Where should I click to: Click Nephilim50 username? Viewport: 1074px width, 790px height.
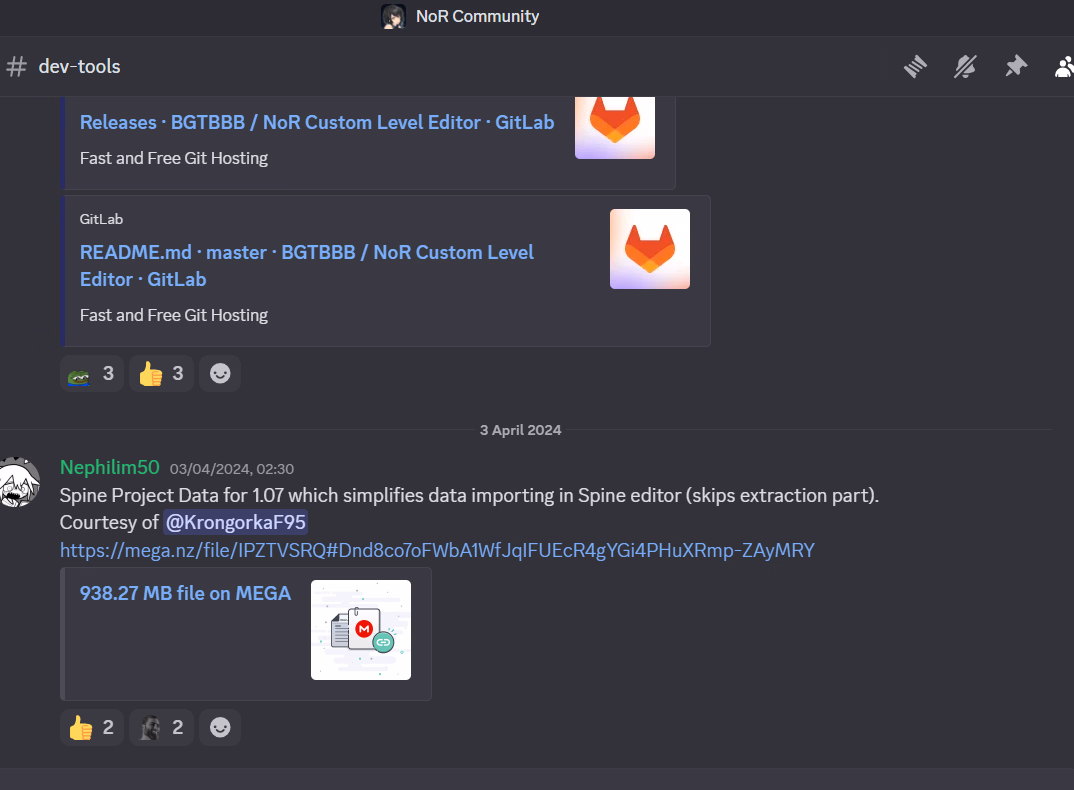(109, 467)
